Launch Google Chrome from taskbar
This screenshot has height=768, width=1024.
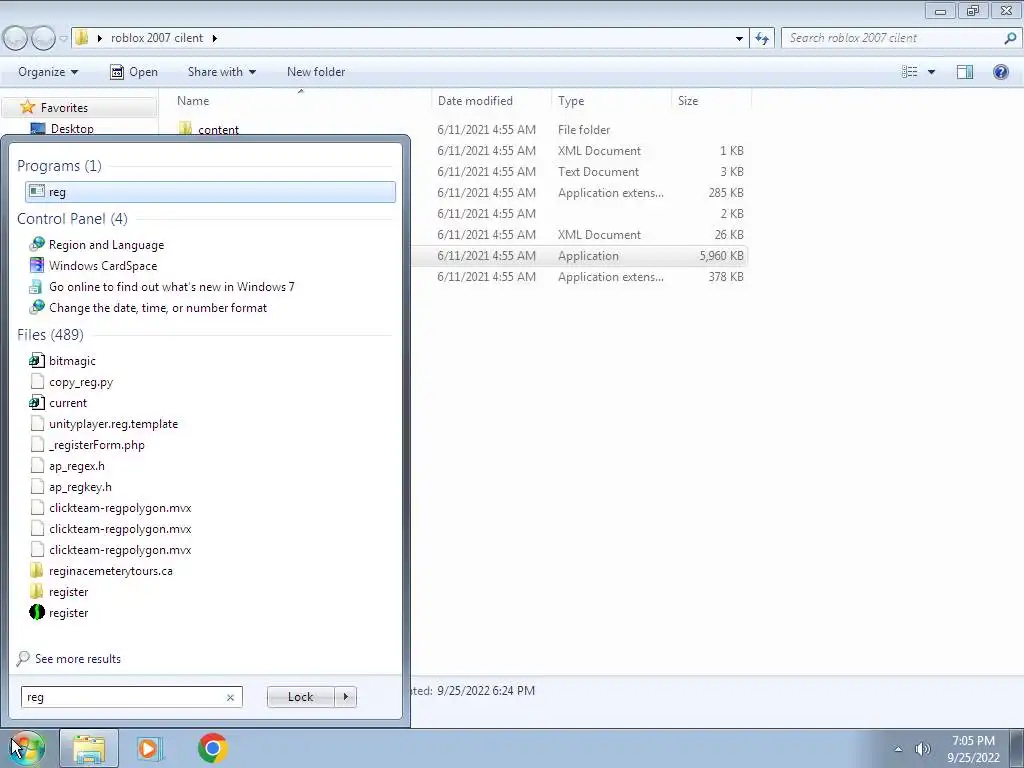212,748
